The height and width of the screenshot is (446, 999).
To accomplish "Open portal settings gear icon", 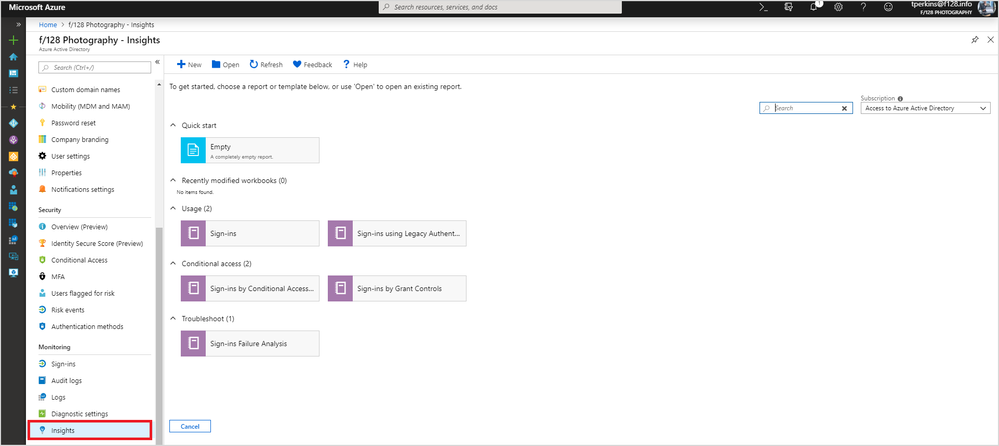I will (x=838, y=8).
